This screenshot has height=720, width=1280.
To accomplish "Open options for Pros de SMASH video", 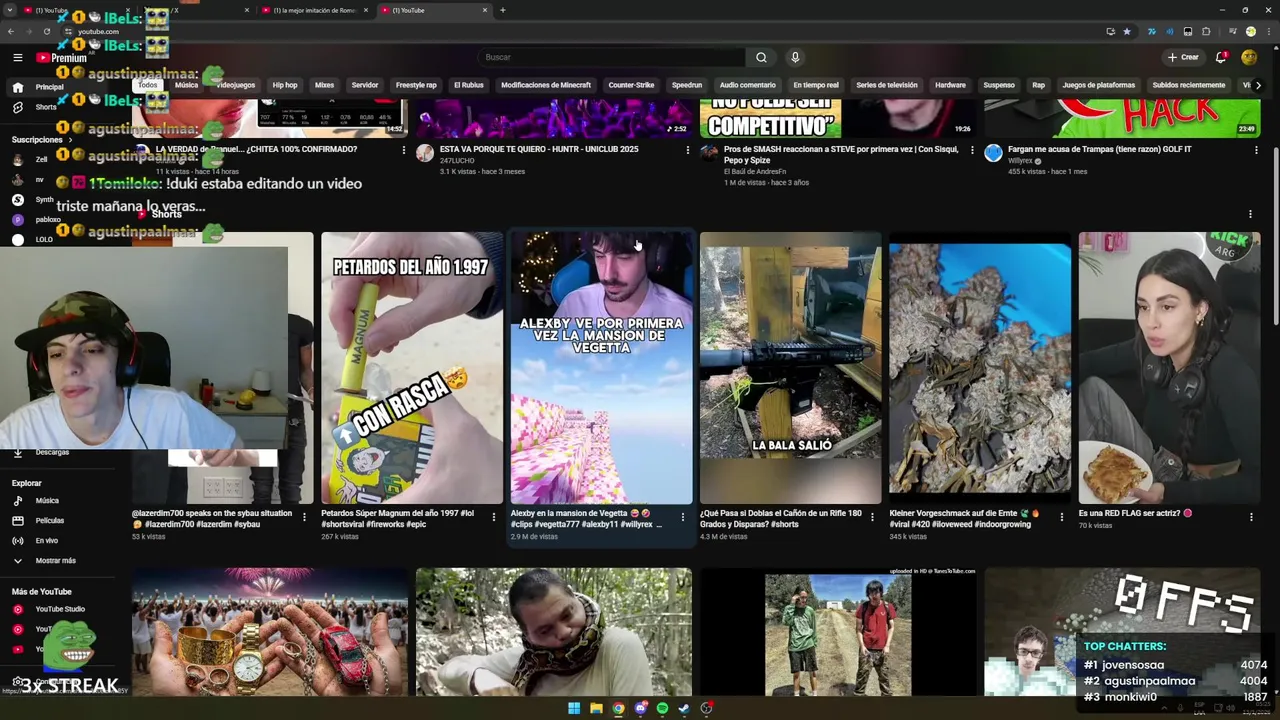I will click(972, 150).
